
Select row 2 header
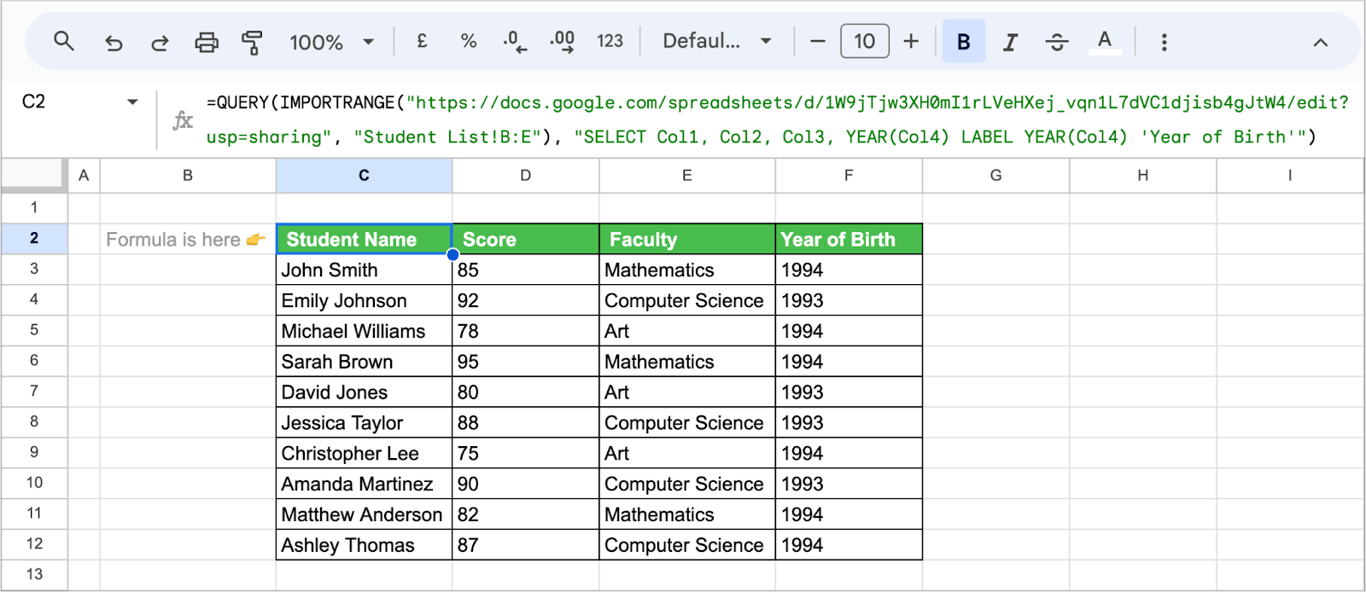coord(34,238)
